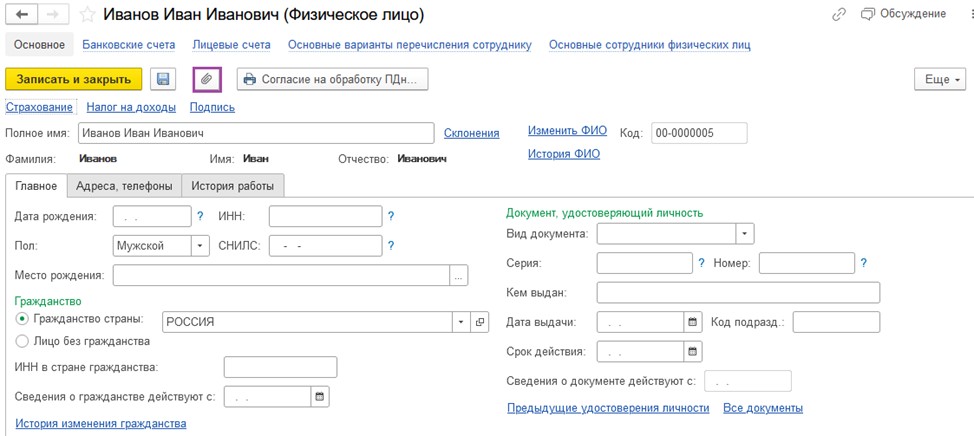Open the История работы tab

(232, 186)
